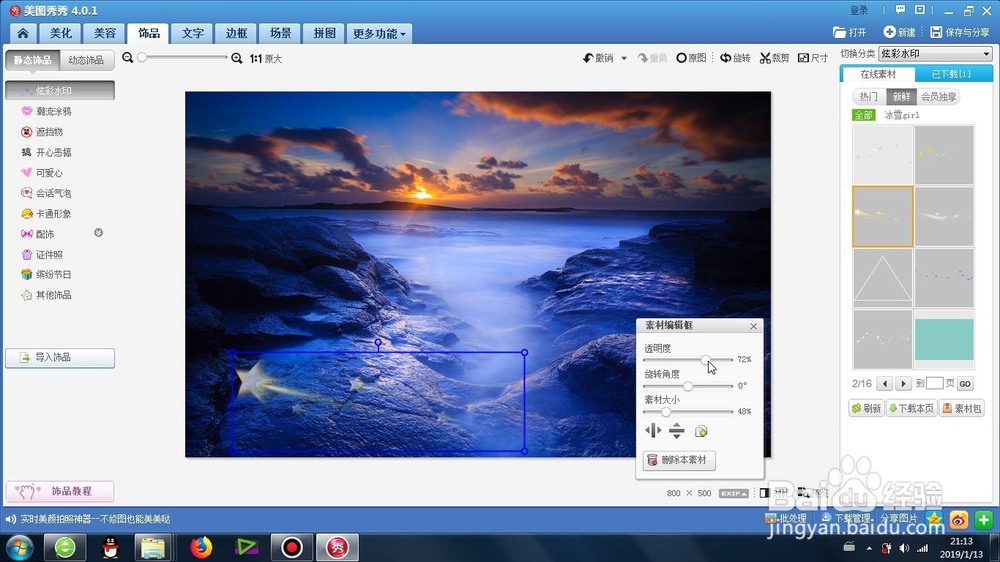
Task: Select the 热门 filter toggle
Action: [x=869, y=96]
